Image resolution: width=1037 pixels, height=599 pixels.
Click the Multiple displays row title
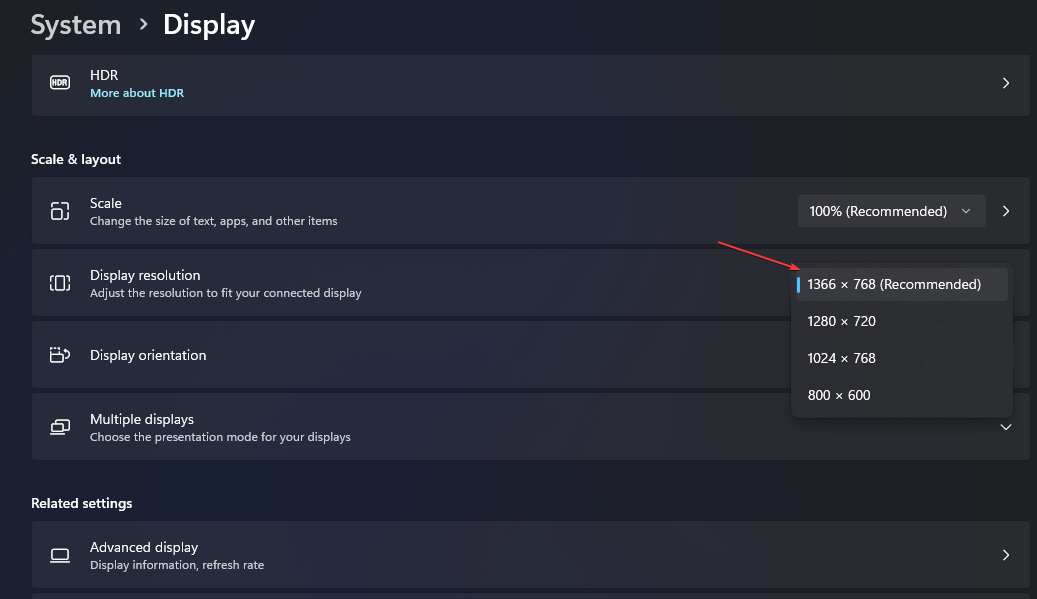pos(142,419)
